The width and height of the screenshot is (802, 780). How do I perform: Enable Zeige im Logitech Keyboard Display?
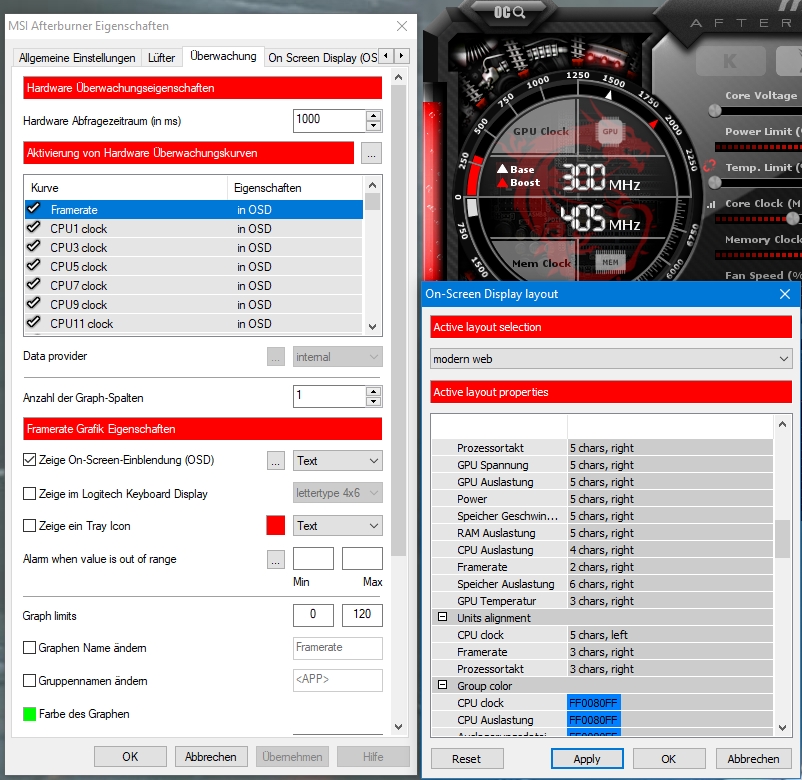tap(30, 494)
